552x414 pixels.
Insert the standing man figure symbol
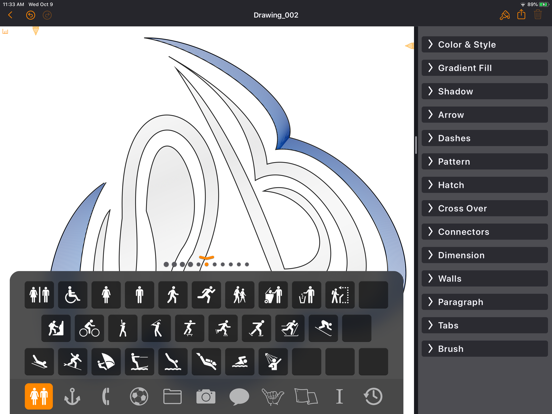(x=139, y=295)
